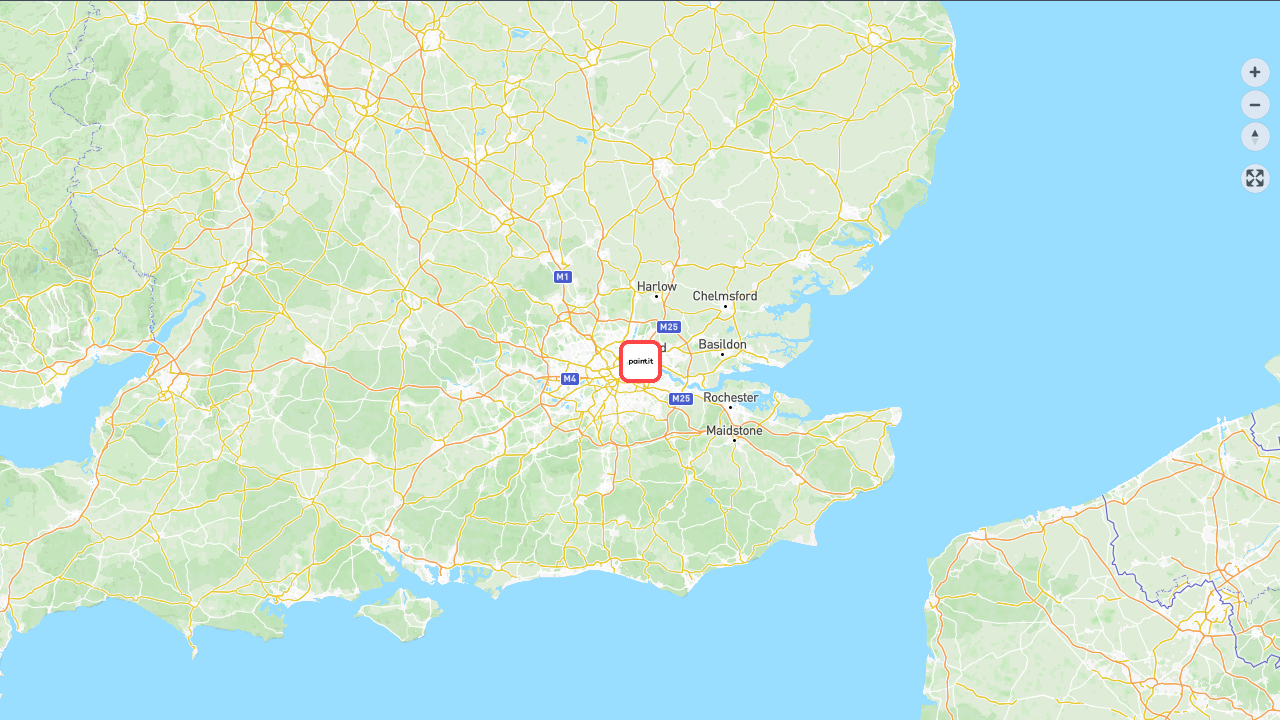Open the pointit map marker
Image resolution: width=1280 pixels, height=720 pixels.
pos(640,361)
